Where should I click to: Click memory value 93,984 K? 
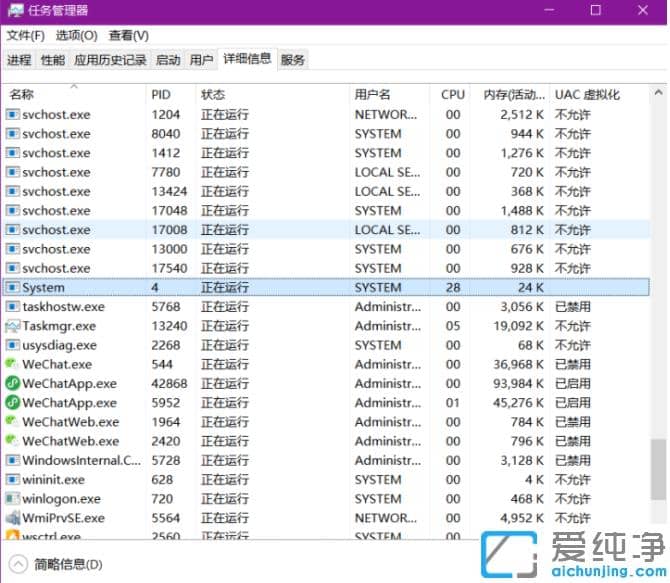pos(519,383)
